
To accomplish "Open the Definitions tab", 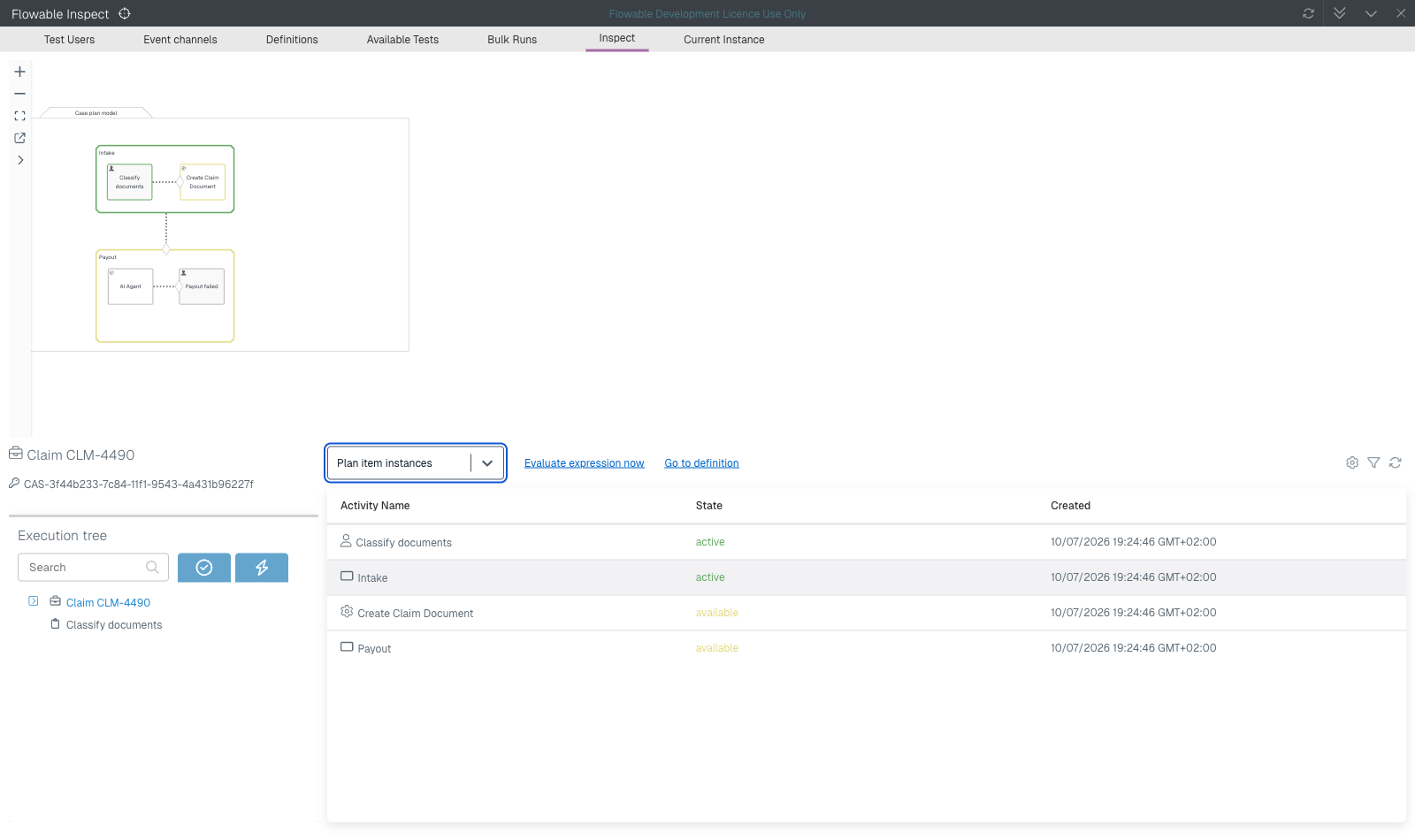I will point(292,40).
